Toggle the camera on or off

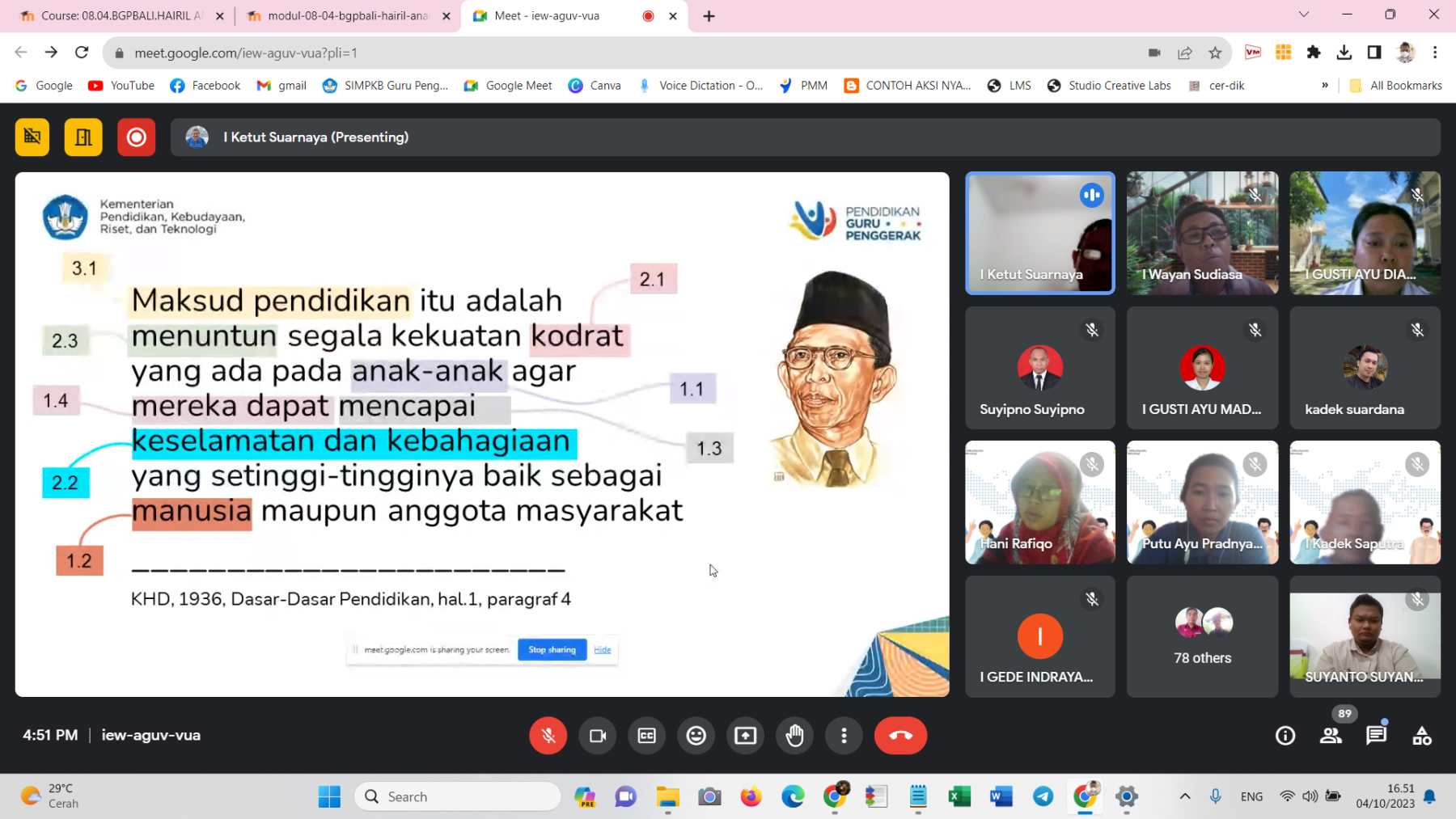point(598,736)
